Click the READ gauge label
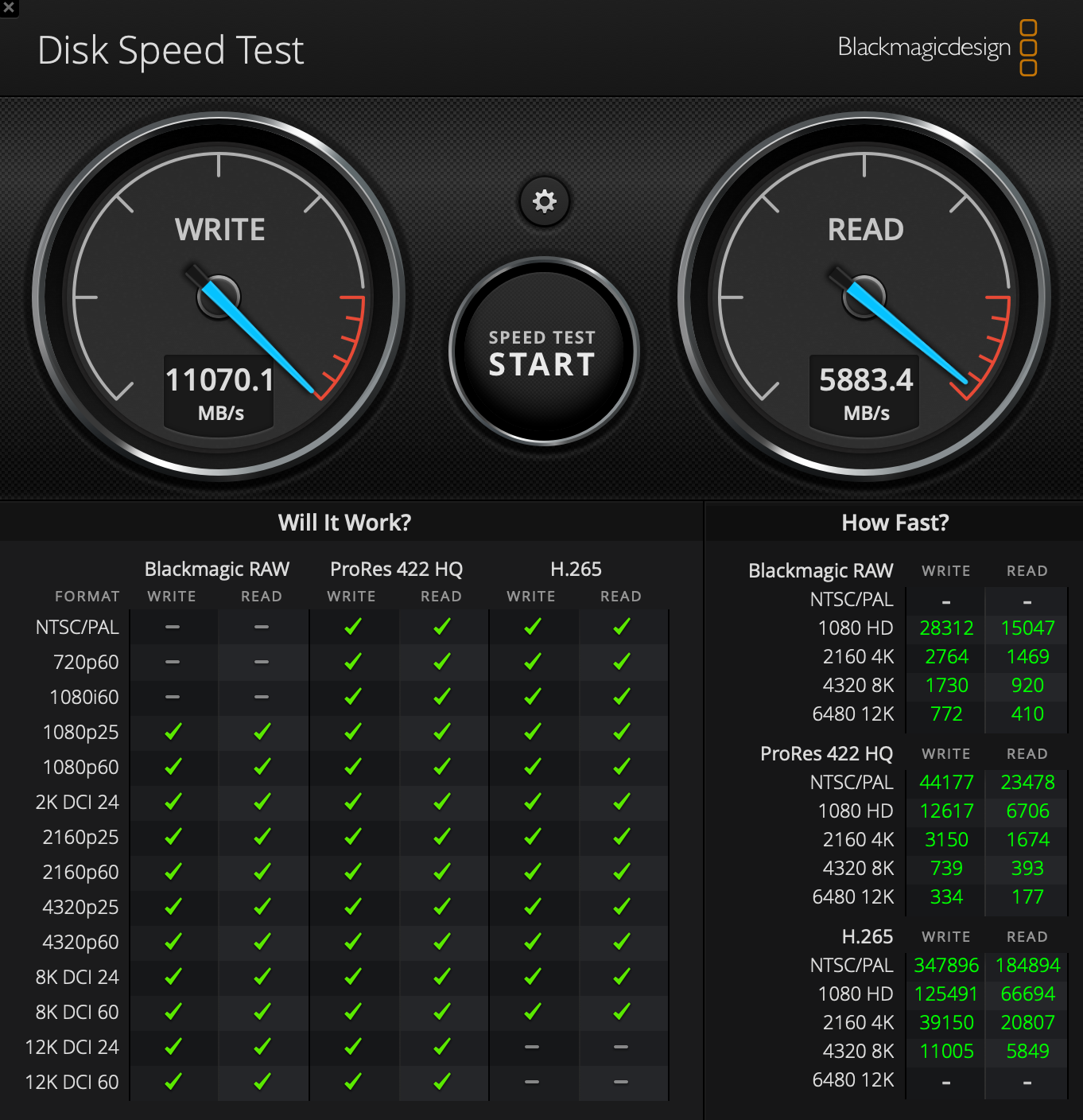Image resolution: width=1083 pixels, height=1120 pixels. [x=865, y=230]
